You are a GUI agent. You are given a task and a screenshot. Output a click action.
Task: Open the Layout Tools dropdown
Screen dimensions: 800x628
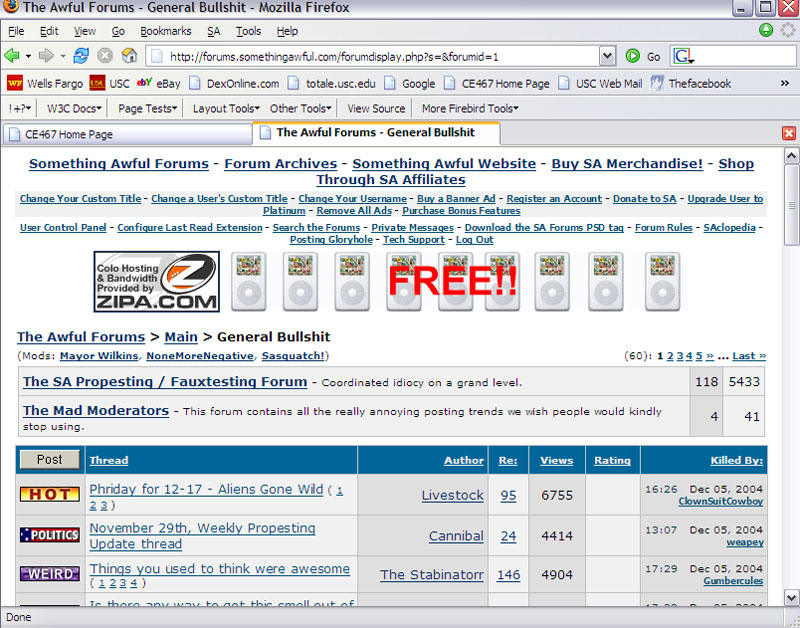[x=226, y=109]
